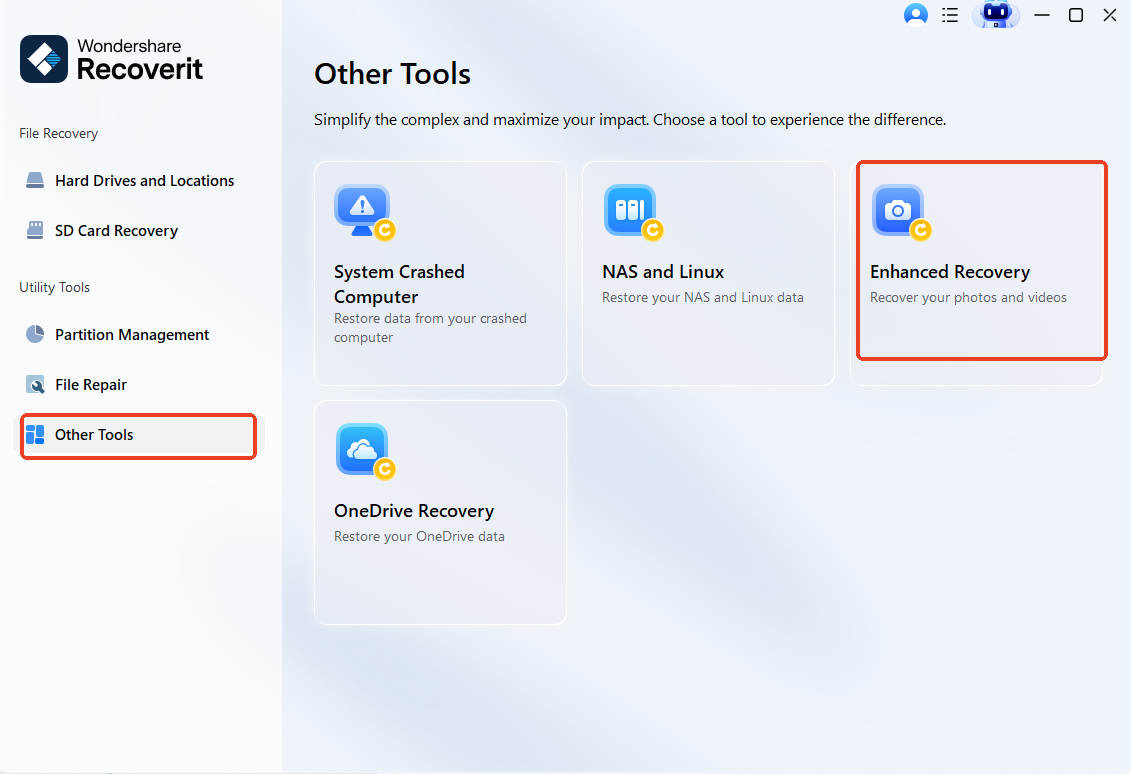Viewport: 1131px width, 774px height.
Task: Click the System Crashed Computer monitor icon
Action: (364, 211)
